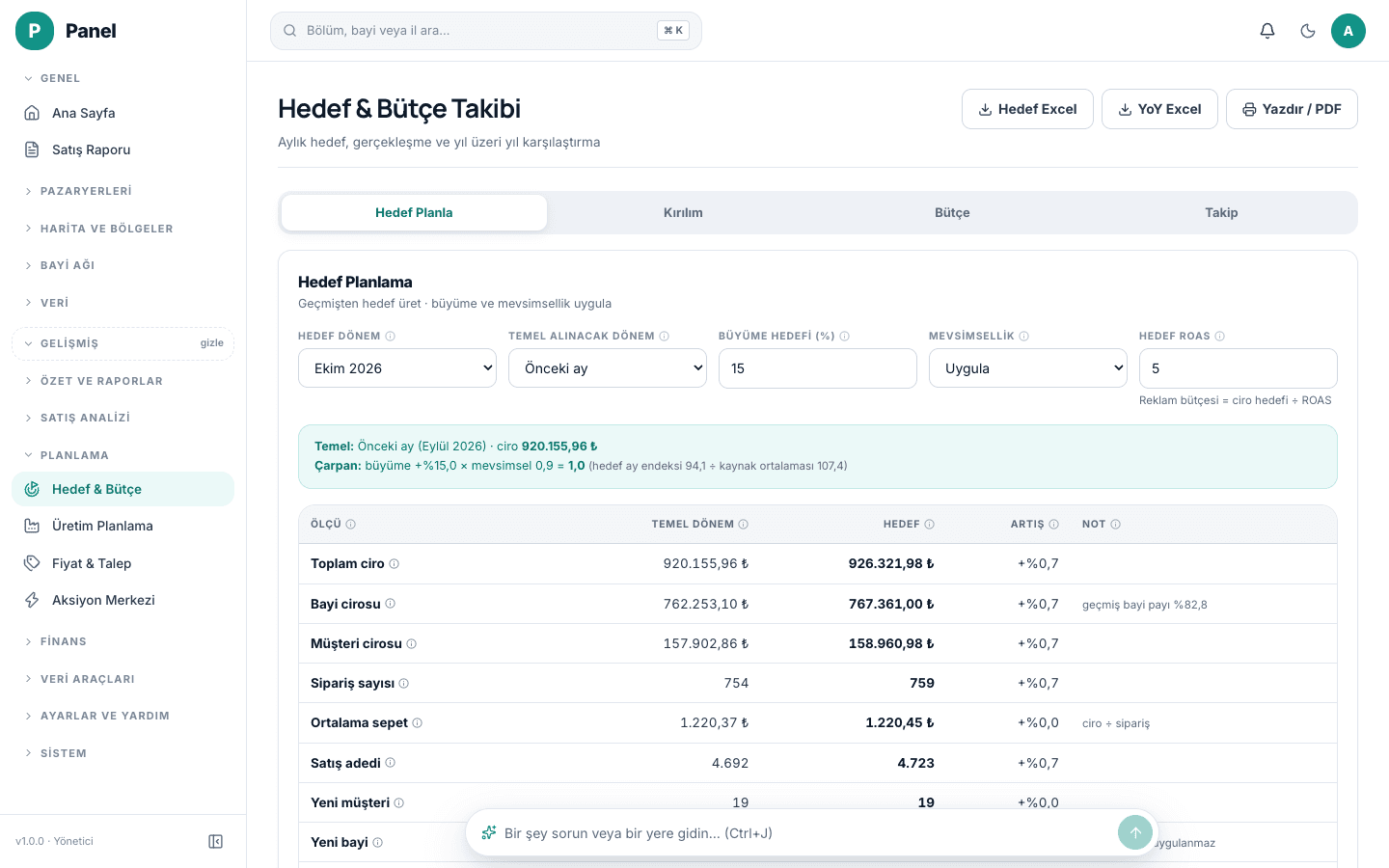Open Satış Raporu document icon
This screenshot has height=868, width=1389.
tap(32, 149)
